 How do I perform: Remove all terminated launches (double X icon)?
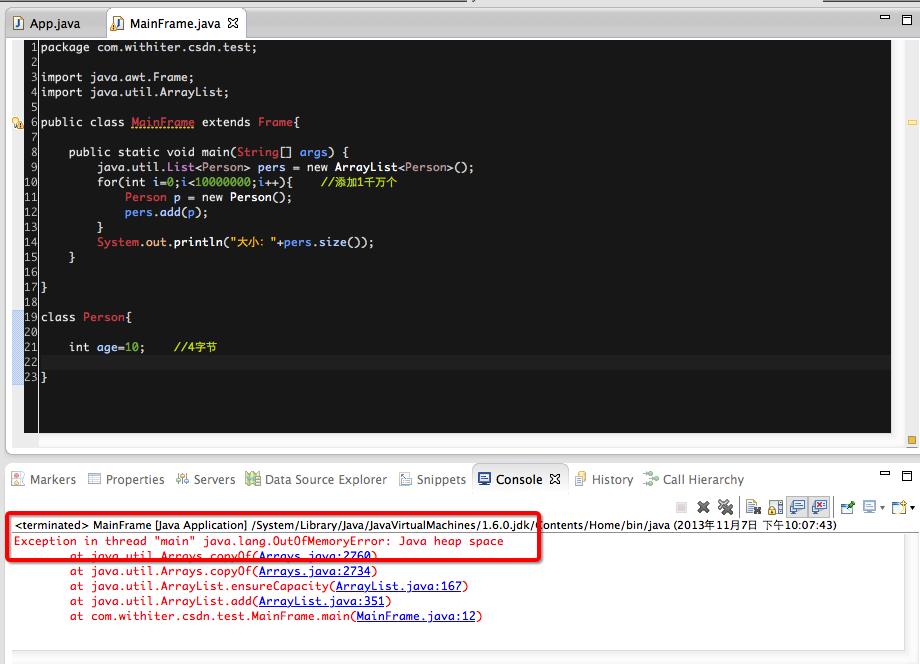click(725, 507)
